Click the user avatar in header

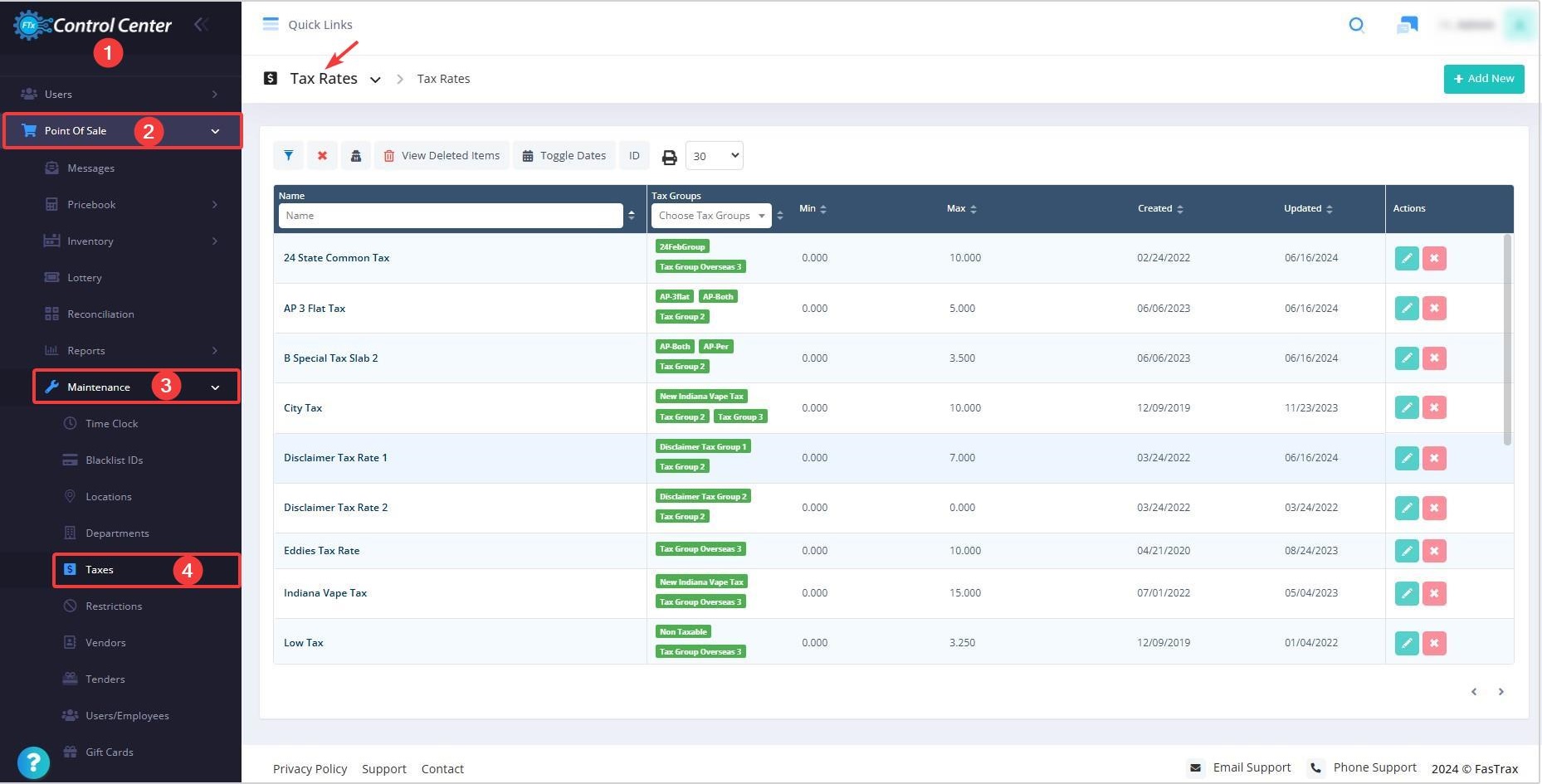pyautogui.click(x=1520, y=25)
